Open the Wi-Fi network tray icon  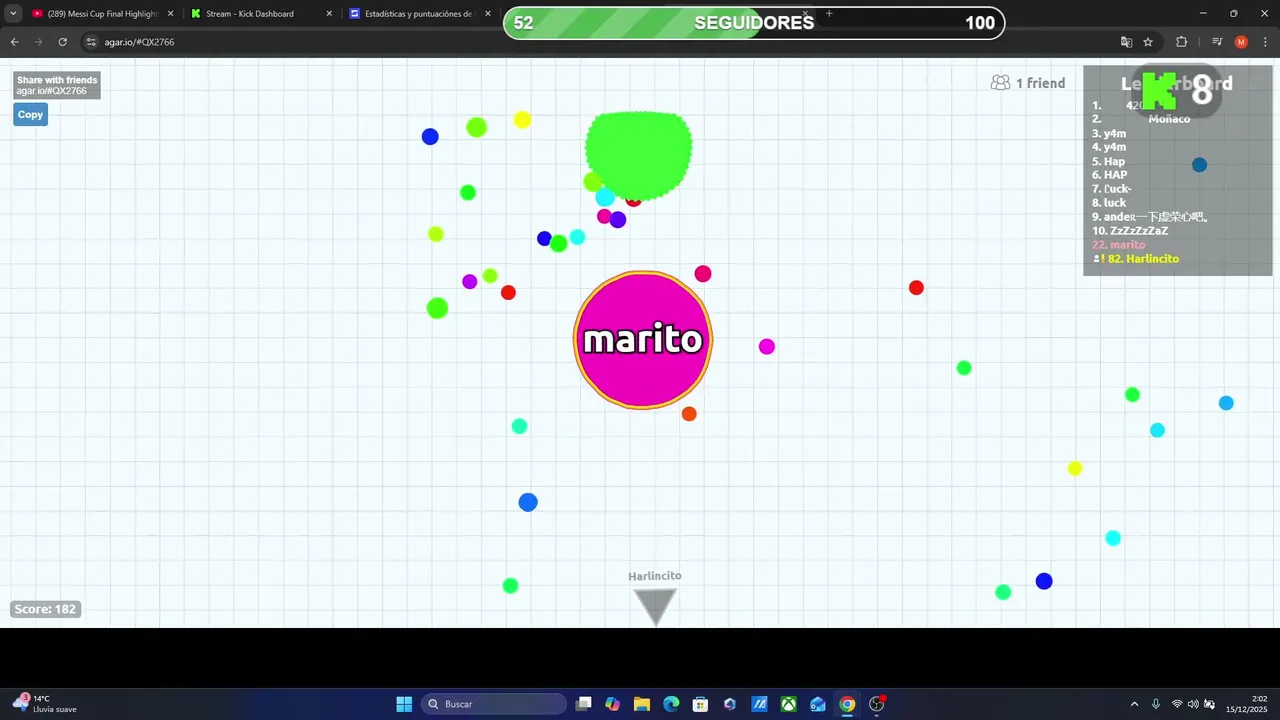point(1177,704)
